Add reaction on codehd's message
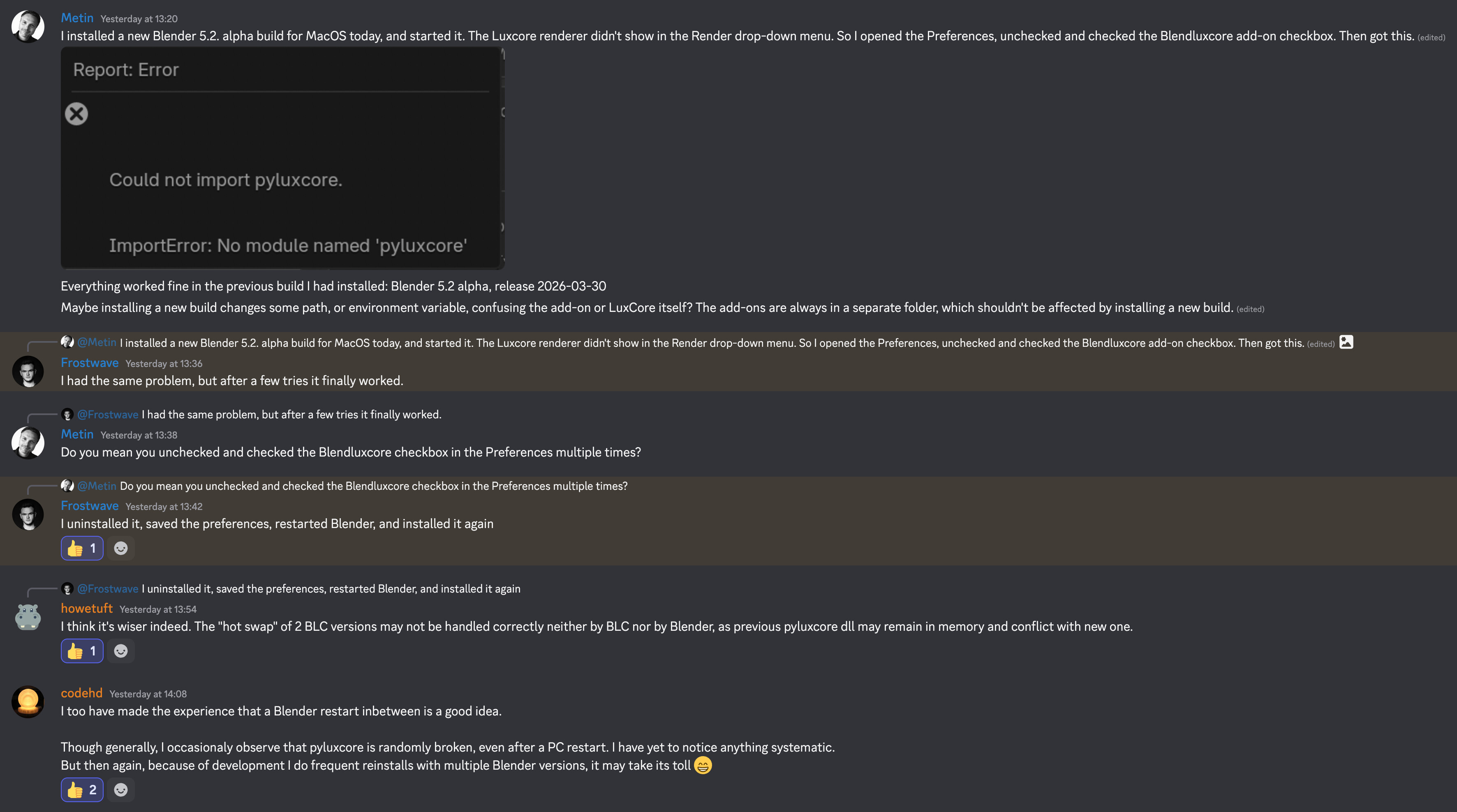Screen dimensions: 1457x812 tap(120, 790)
